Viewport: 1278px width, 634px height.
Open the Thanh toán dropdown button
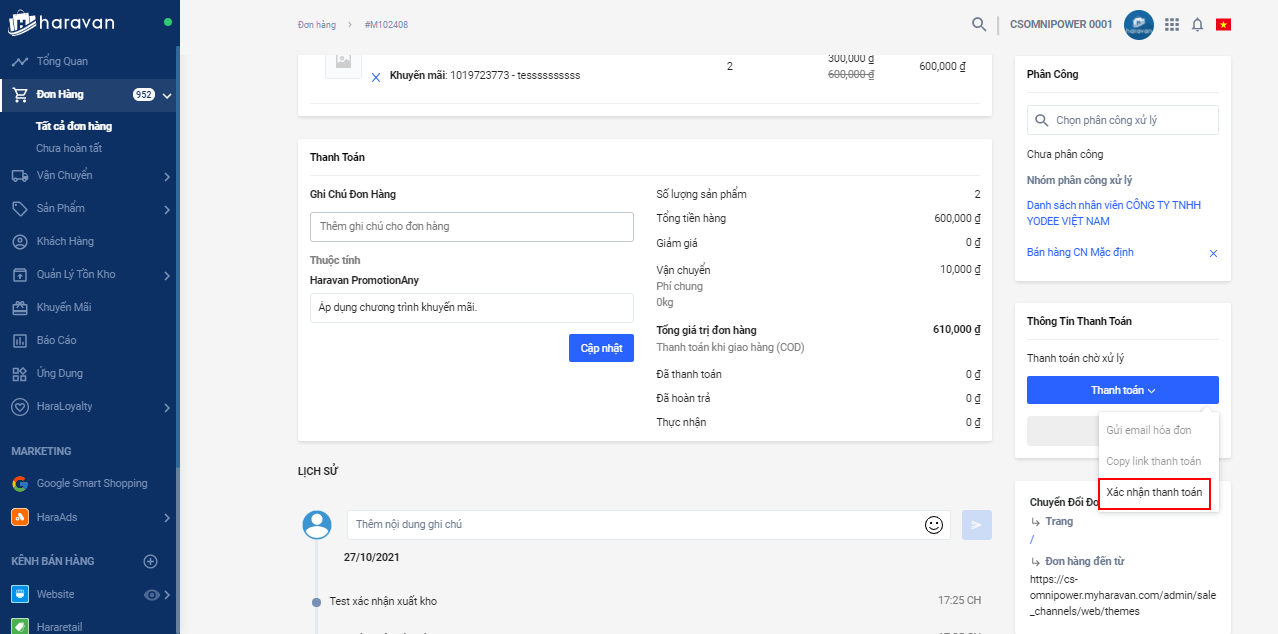pyautogui.click(x=1122, y=390)
